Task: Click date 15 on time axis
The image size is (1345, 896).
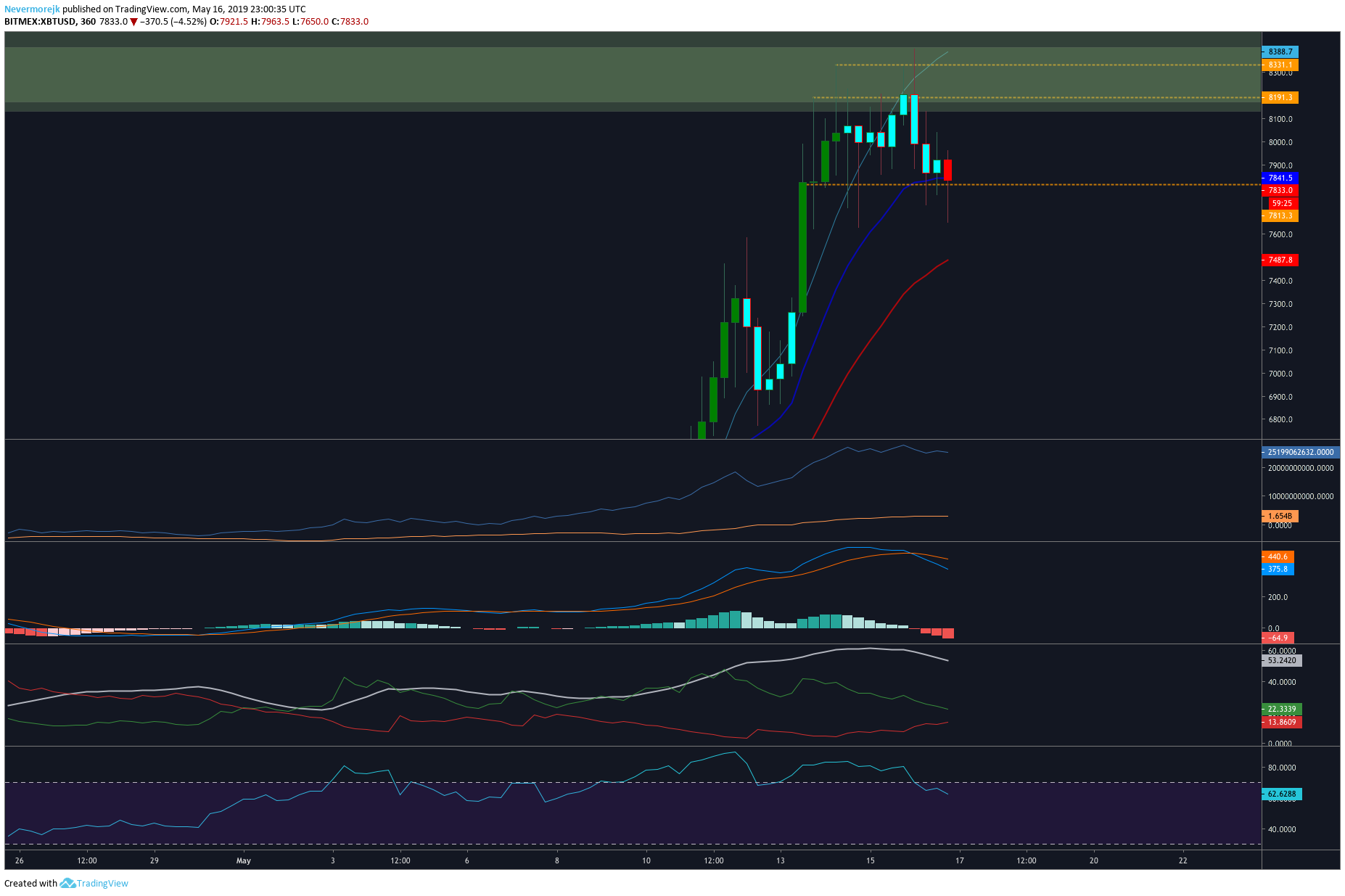Action: 871,861
